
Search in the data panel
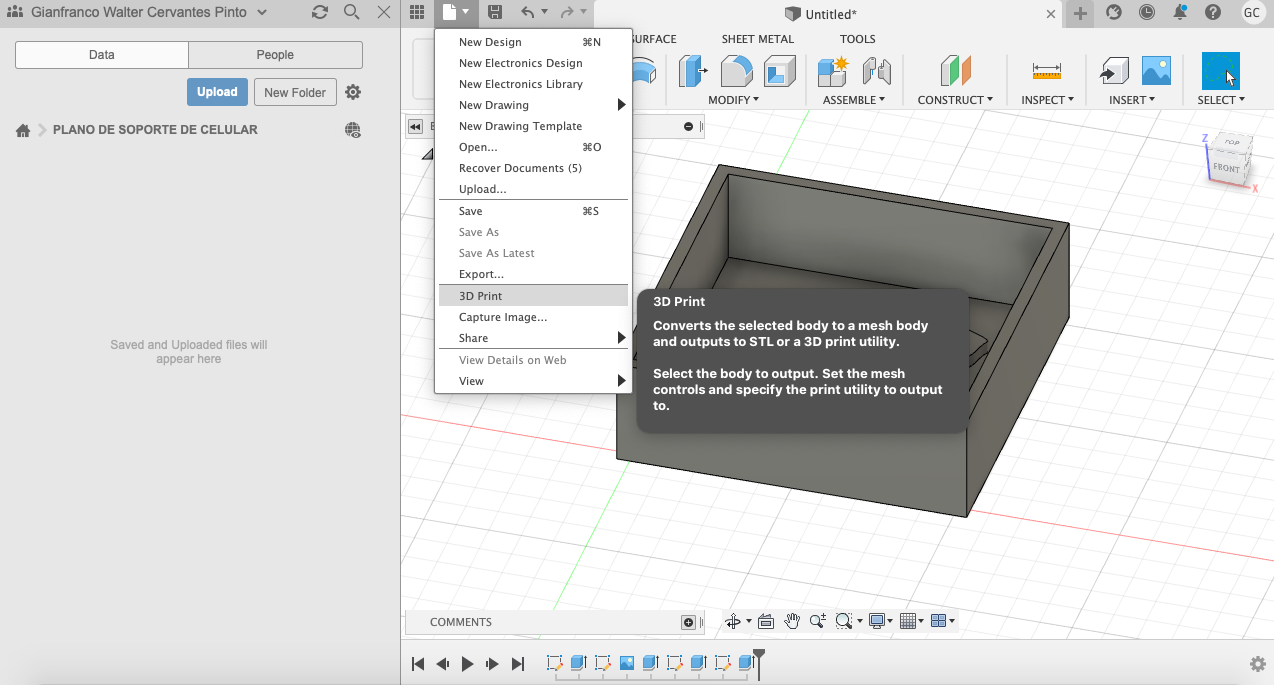351,13
